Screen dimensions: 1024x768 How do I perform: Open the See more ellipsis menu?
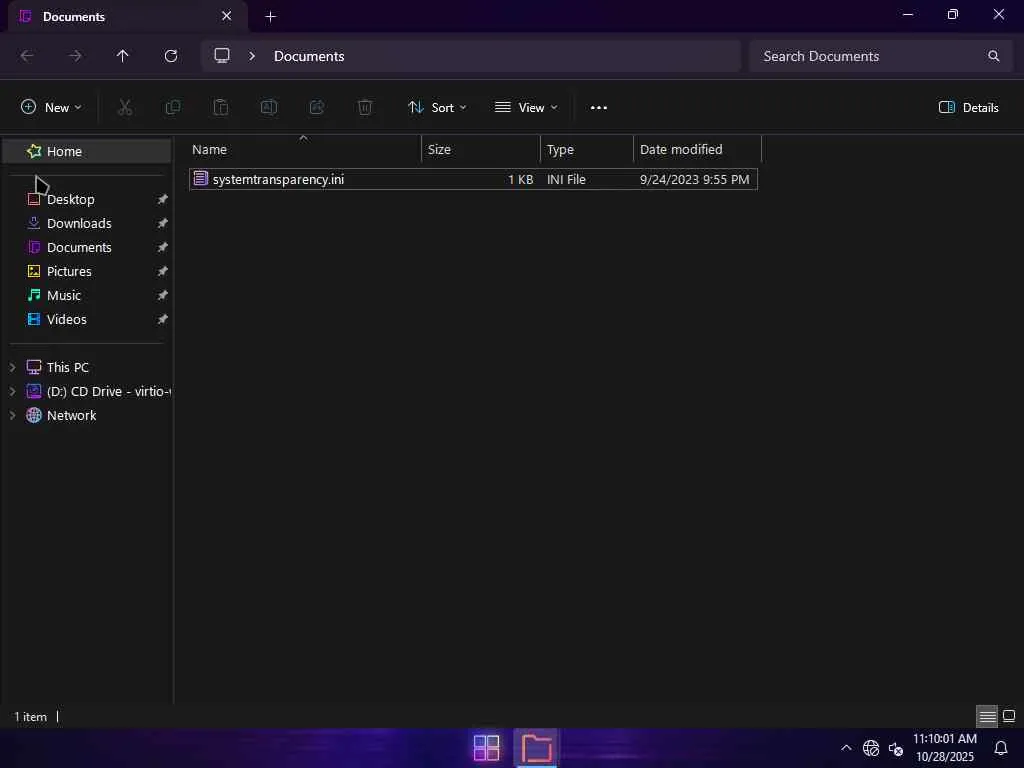(598, 108)
